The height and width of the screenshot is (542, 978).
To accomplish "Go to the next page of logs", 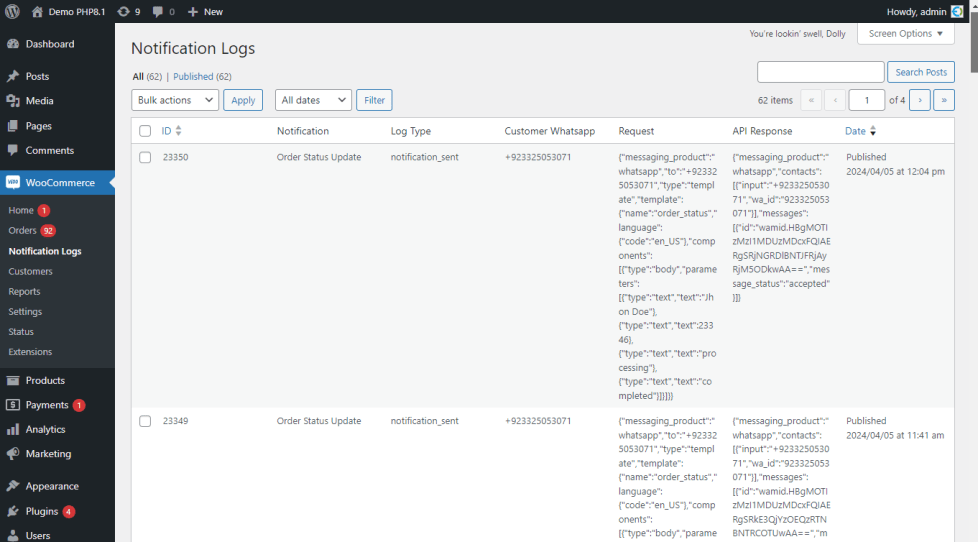I will pos(919,100).
